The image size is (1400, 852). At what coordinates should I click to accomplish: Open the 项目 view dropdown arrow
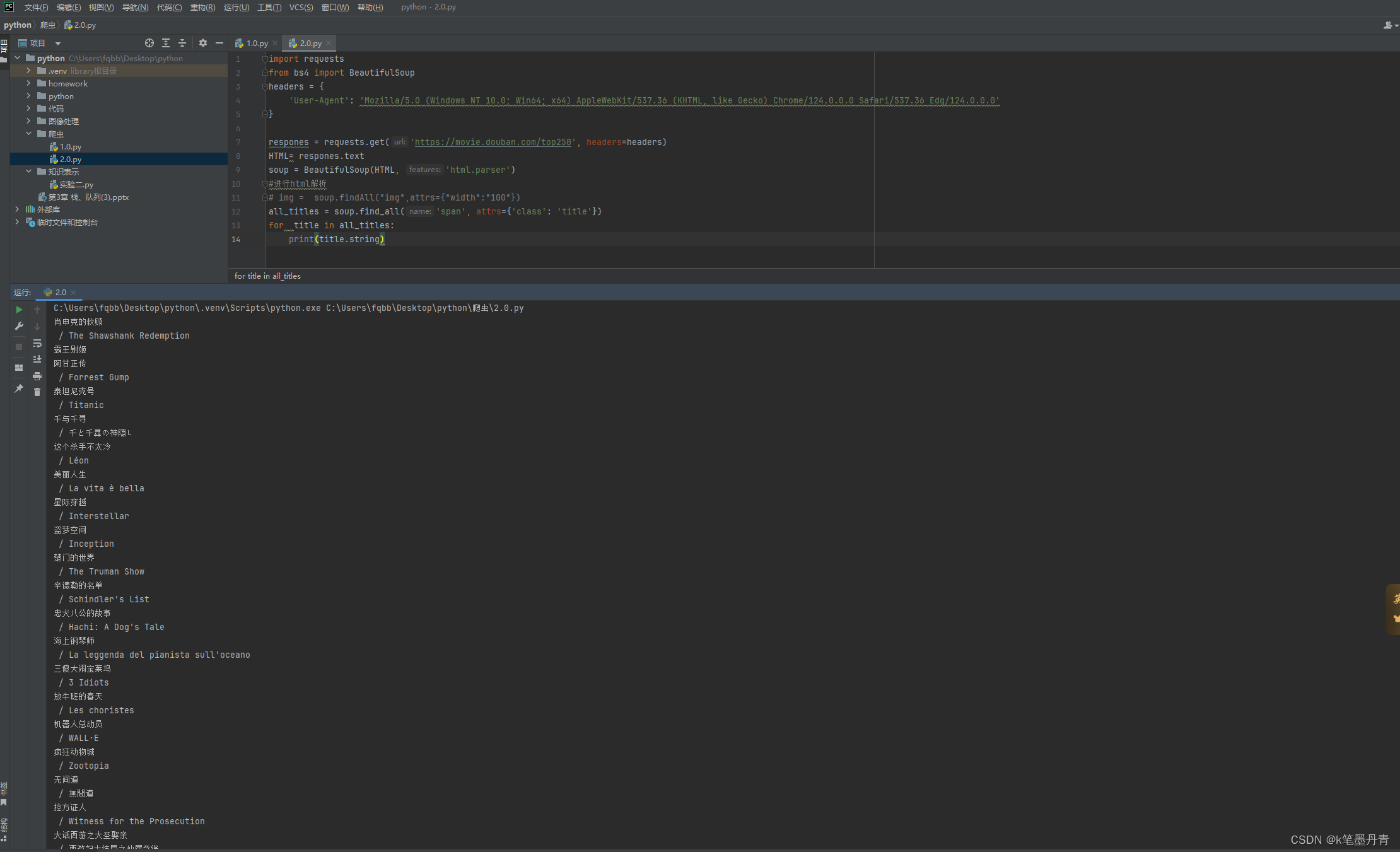click(58, 44)
